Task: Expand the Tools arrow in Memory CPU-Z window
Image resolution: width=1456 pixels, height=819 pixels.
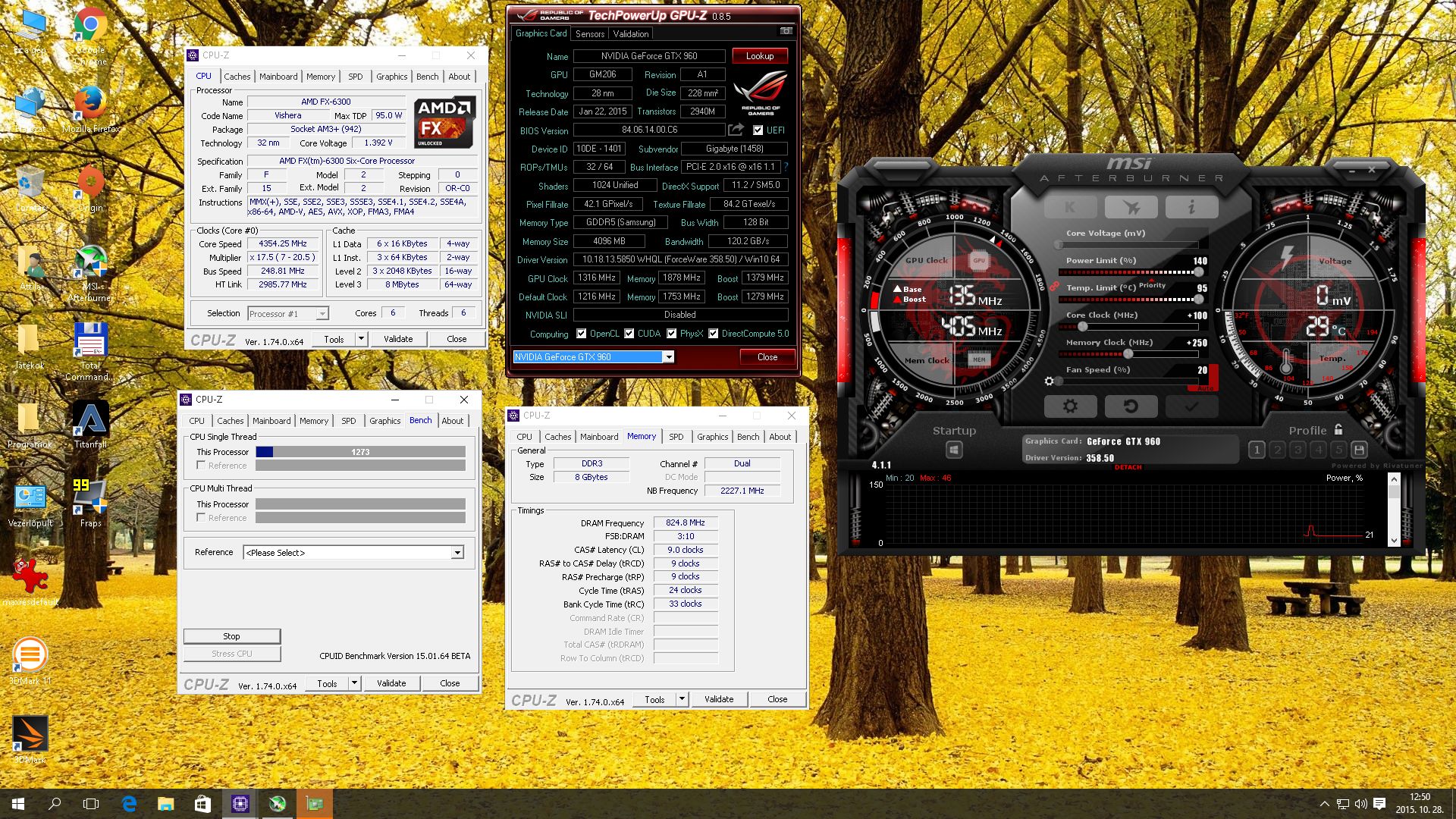Action: 682,699
